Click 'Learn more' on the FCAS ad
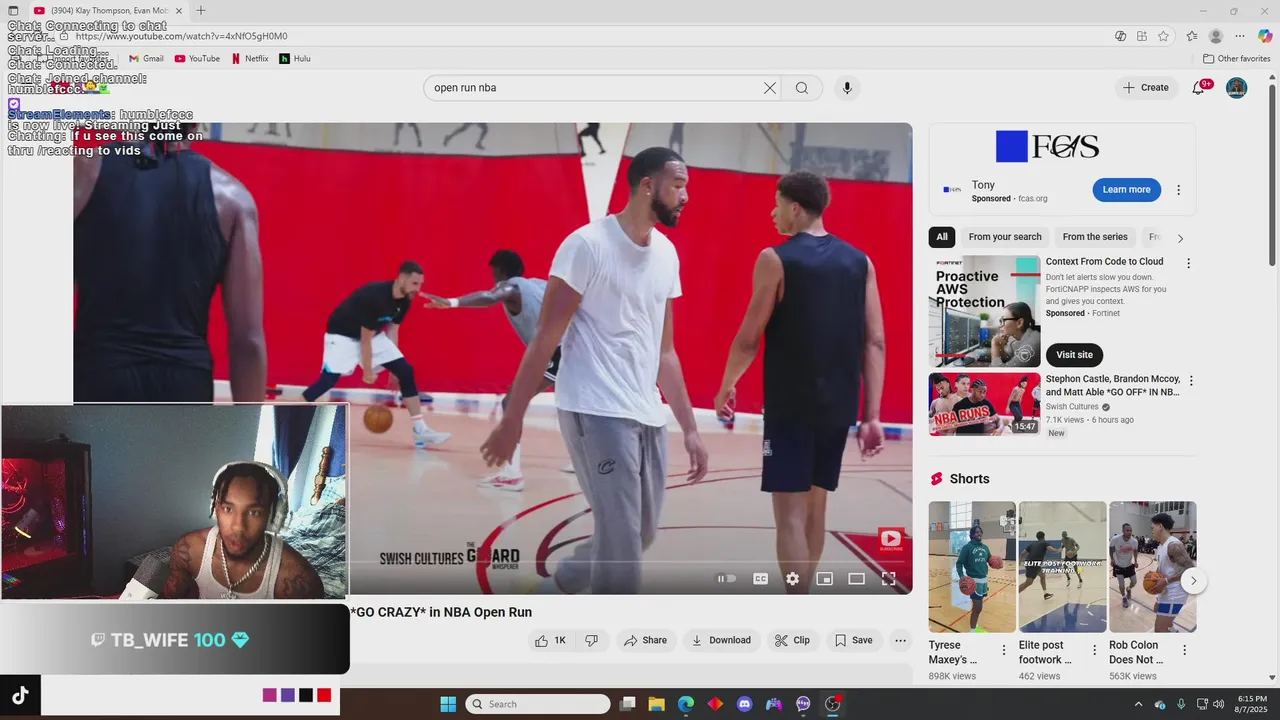This screenshot has width=1280, height=720. pyautogui.click(x=1127, y=190)
